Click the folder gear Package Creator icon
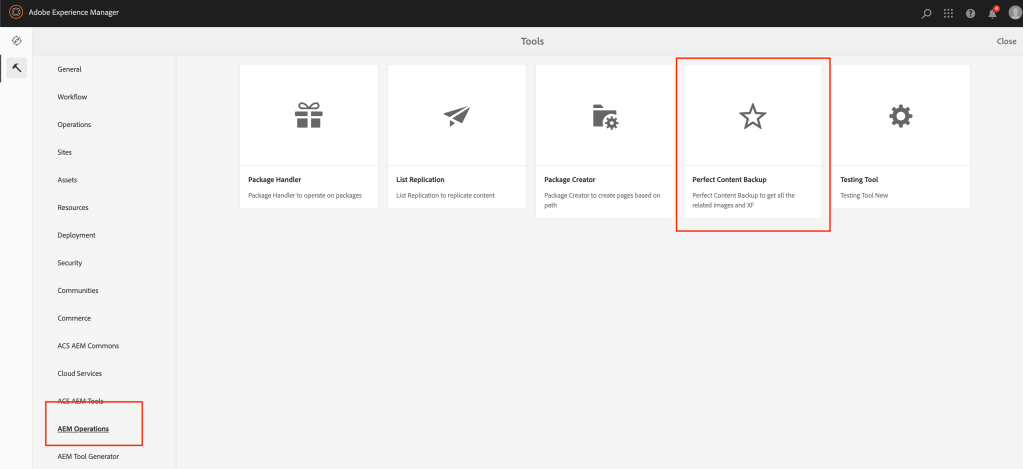1023x469 pixels. (604, 117)
